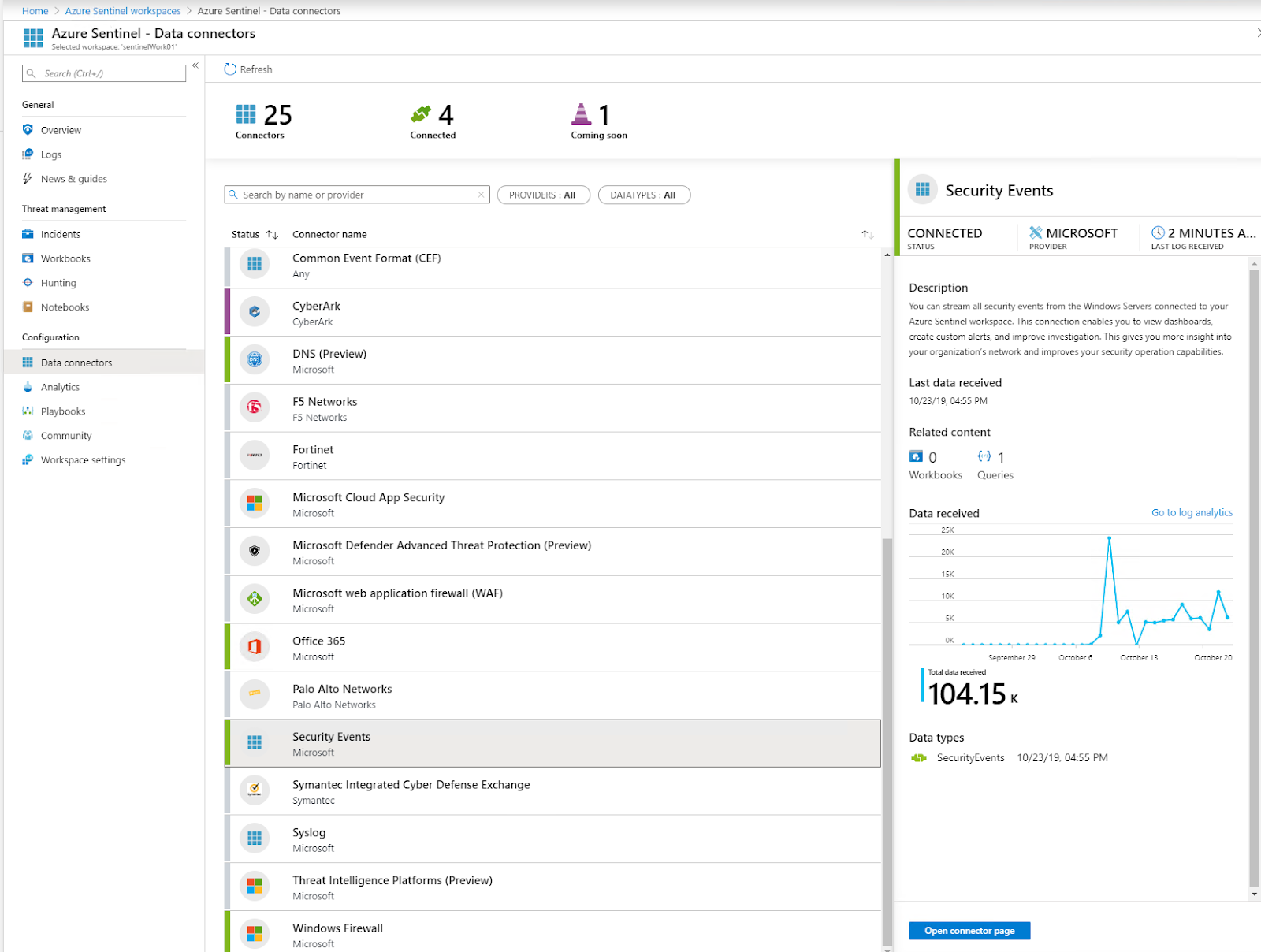Click the 25 Connectors summary count
This screenshot has width=1261, height=952.
coord(263,121)
